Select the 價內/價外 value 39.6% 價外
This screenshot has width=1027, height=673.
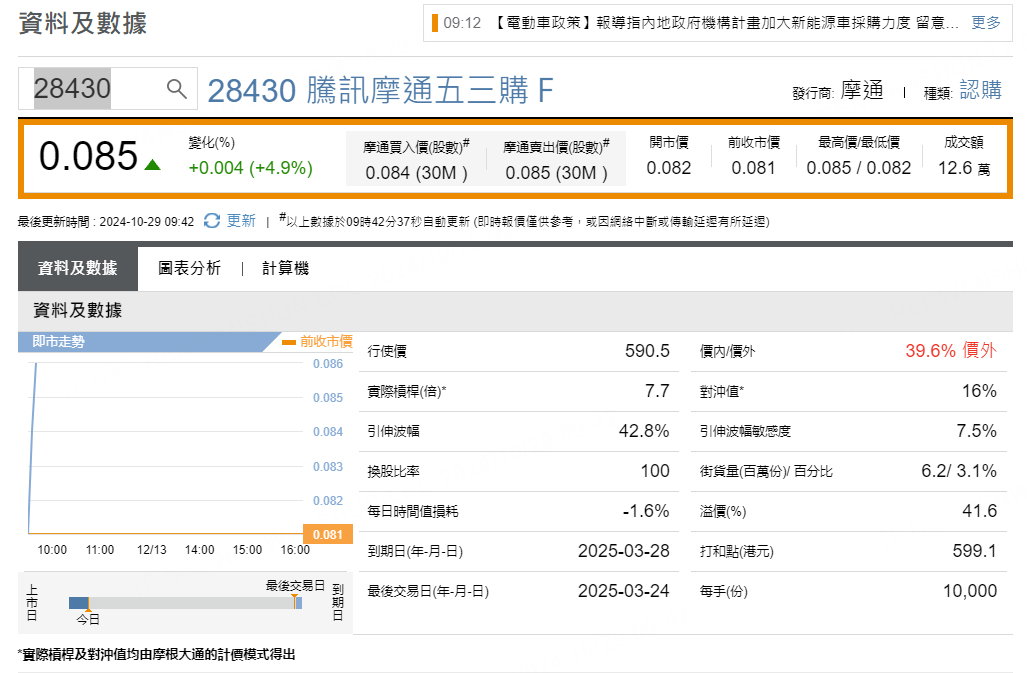[951, 350]
